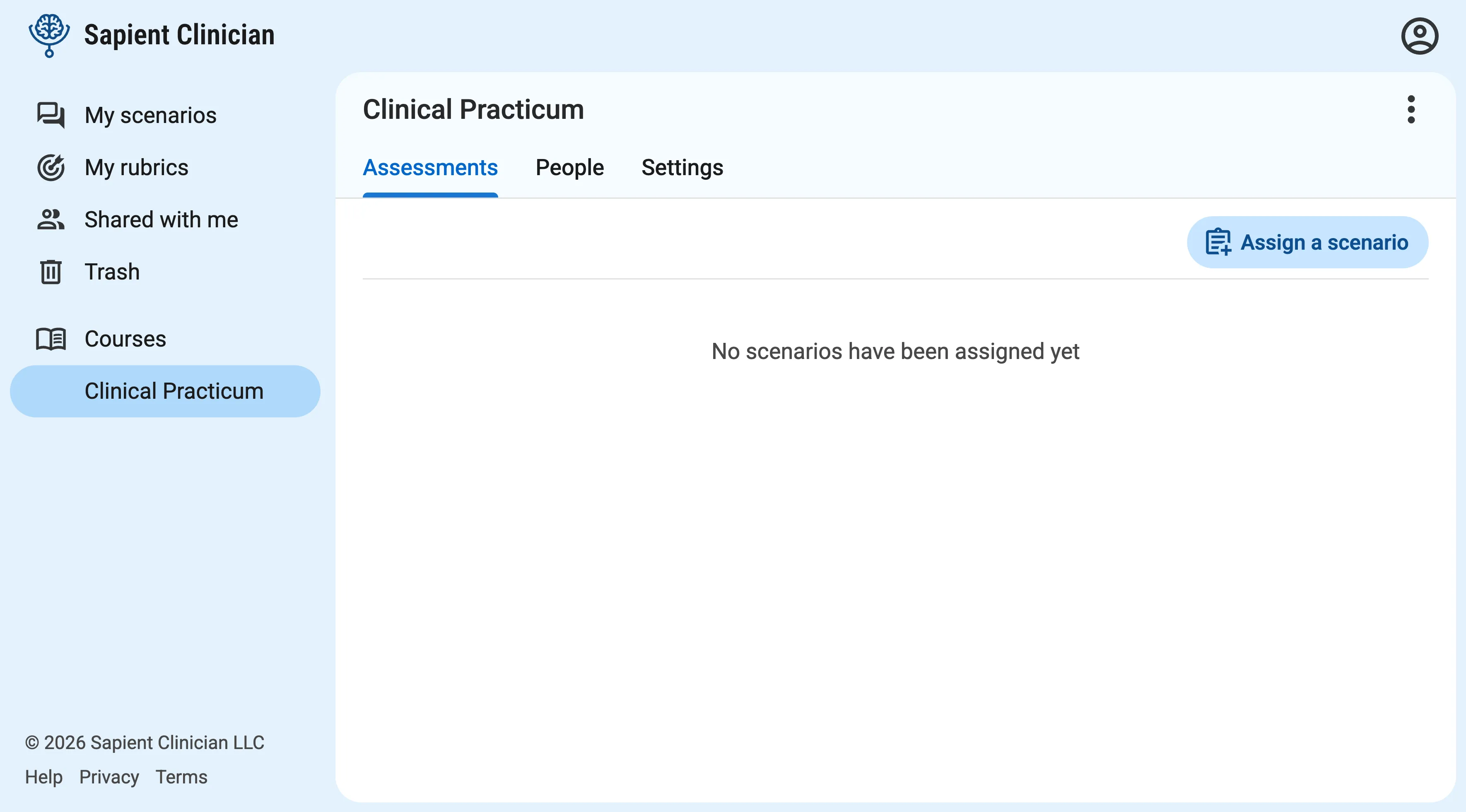The height and width of the screenshot is (812, 1466).
Task: Open the Terms link
Action: pyautogui.click(x=181, y=777)
